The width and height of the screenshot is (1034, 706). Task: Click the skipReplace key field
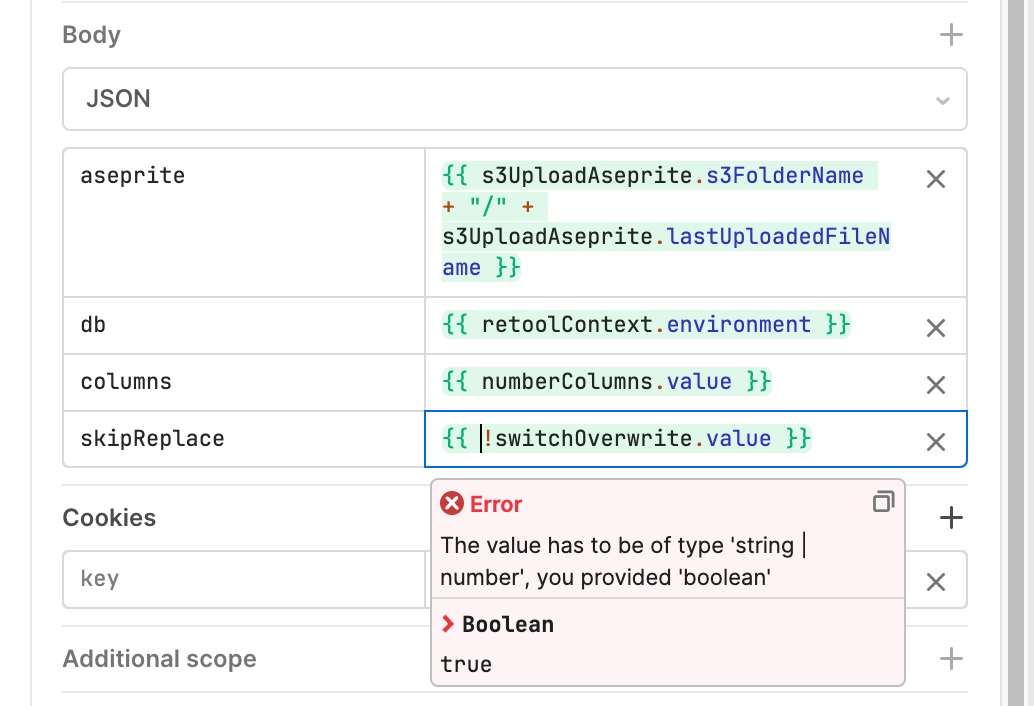click(243, 439)
